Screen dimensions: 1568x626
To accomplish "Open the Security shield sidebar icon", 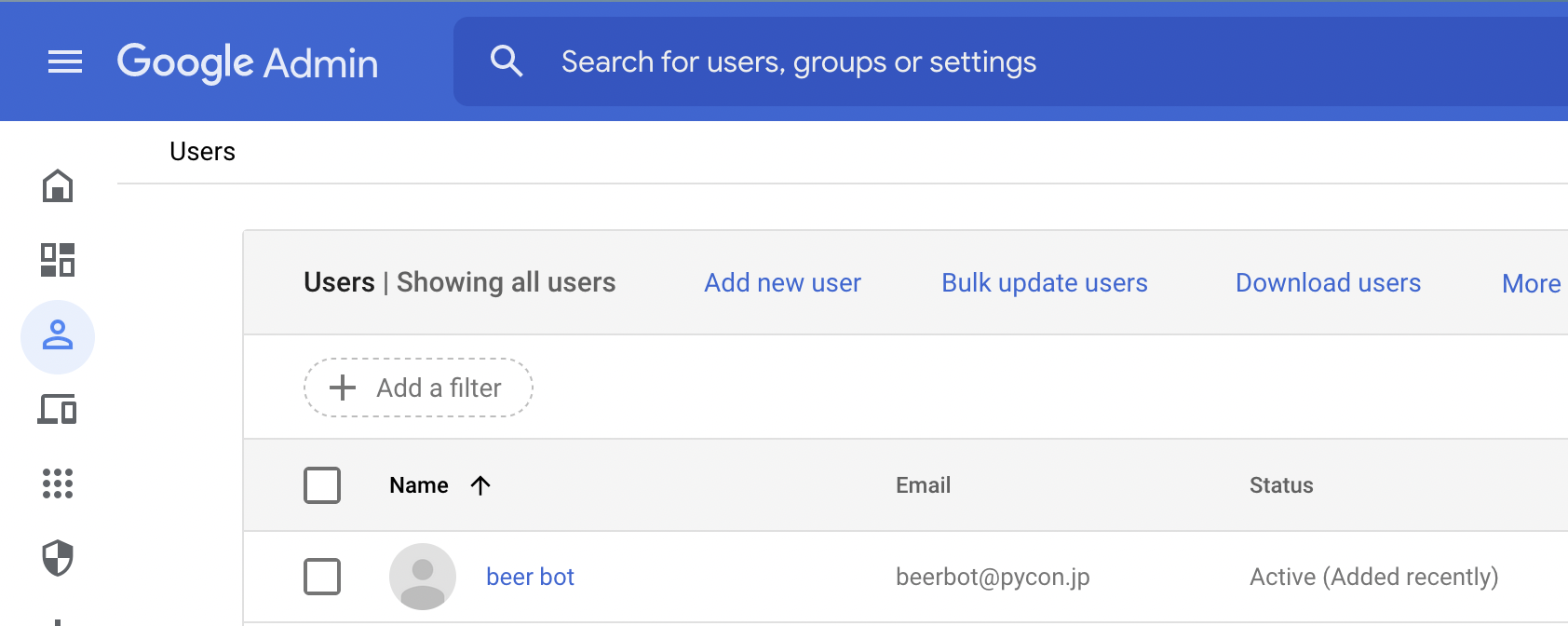I will (x=58, y=558).
